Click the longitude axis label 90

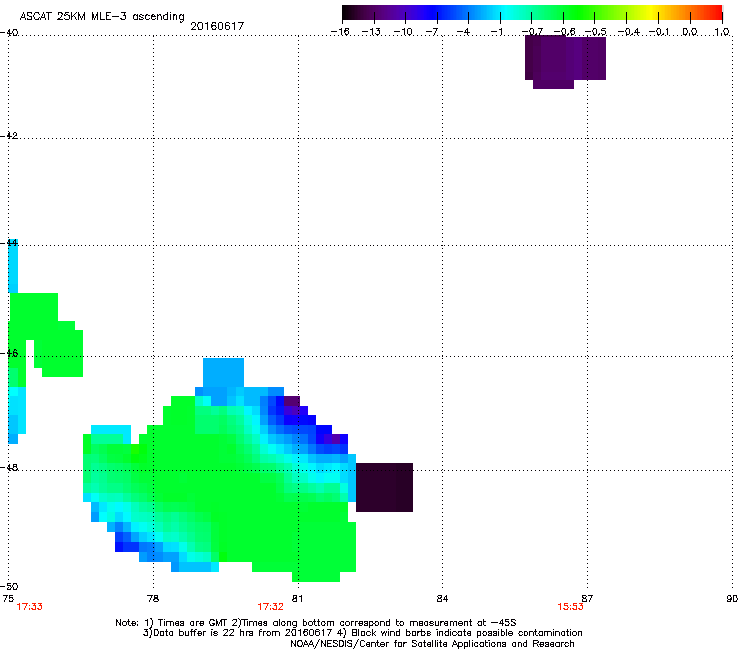(x=732, y=598)
